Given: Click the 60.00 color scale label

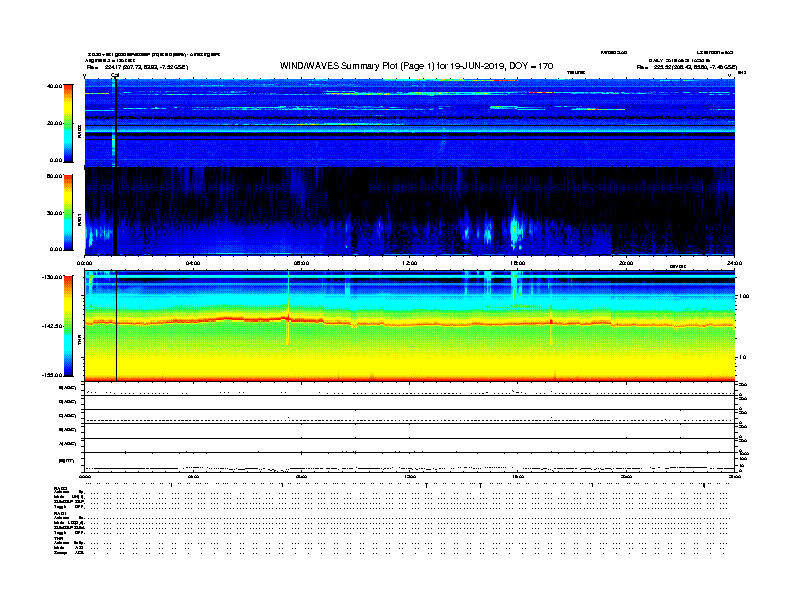Looking at the screenshot, I should (x=54, y=176).
